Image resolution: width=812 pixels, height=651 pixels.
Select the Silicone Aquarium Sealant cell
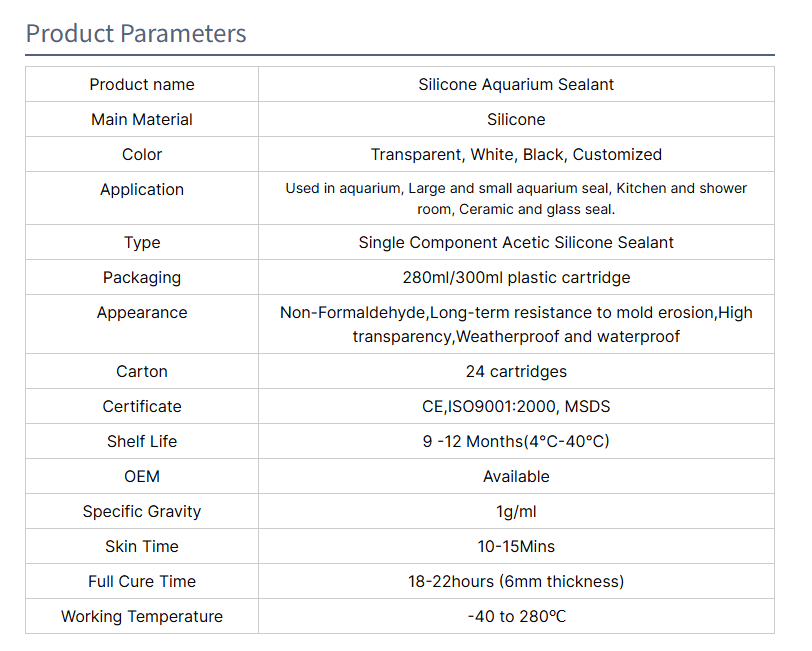[x=516, y=84]
